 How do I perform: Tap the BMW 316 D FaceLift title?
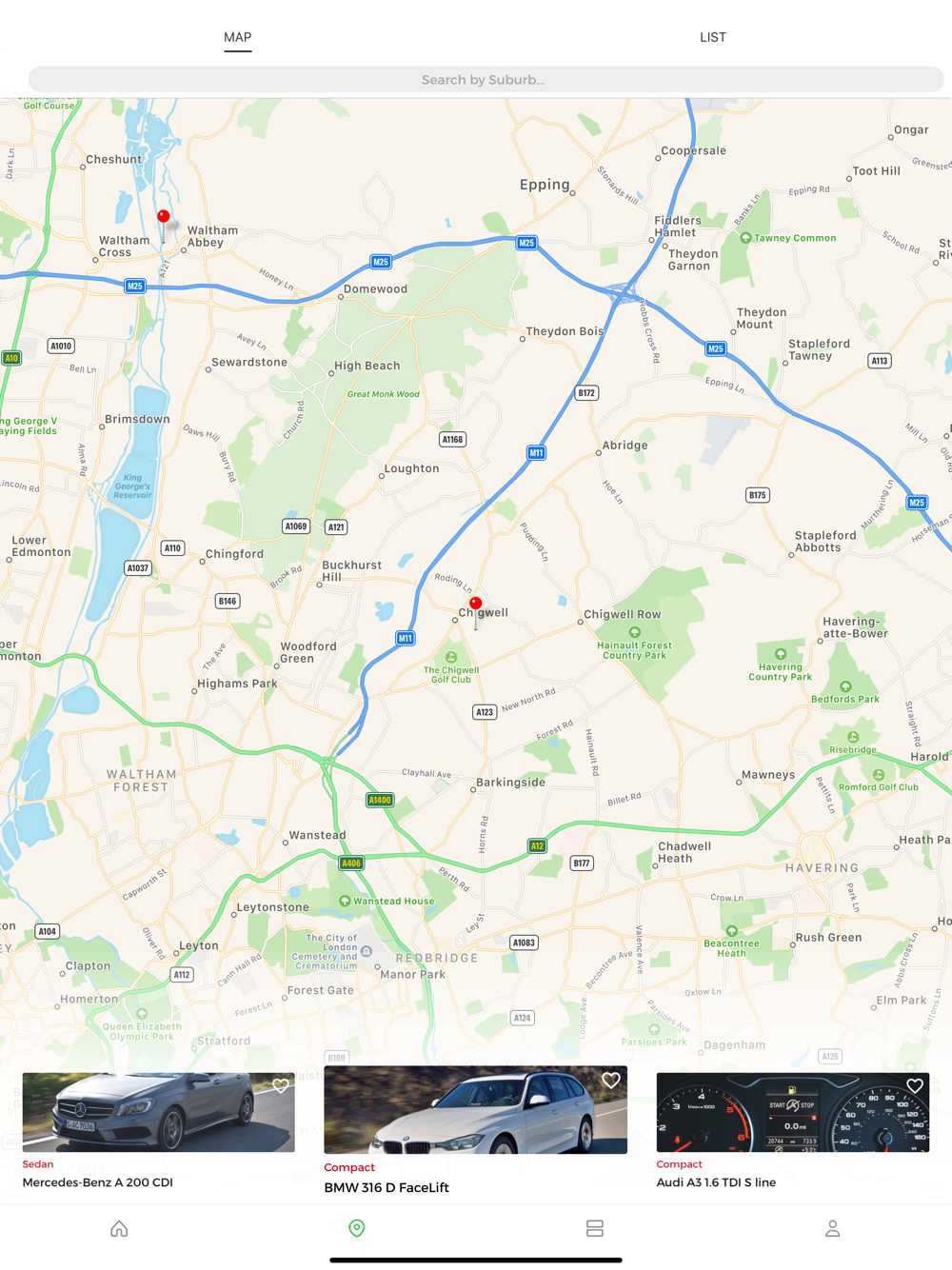pos(387,1187)
